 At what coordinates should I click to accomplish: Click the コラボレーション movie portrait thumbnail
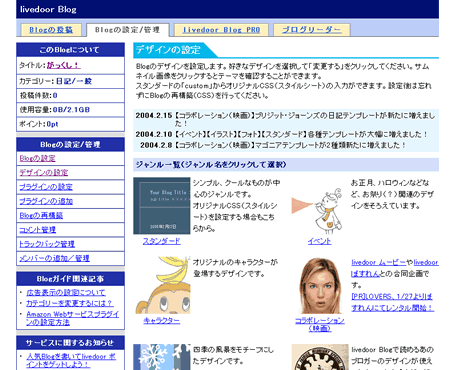[x=320, y=285]
